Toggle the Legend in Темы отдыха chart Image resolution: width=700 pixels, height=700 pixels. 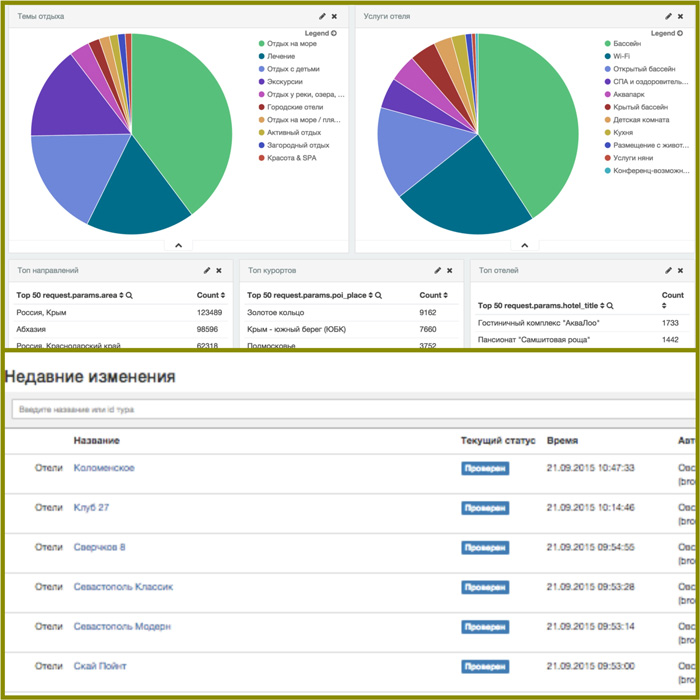(x=321, y=33)
